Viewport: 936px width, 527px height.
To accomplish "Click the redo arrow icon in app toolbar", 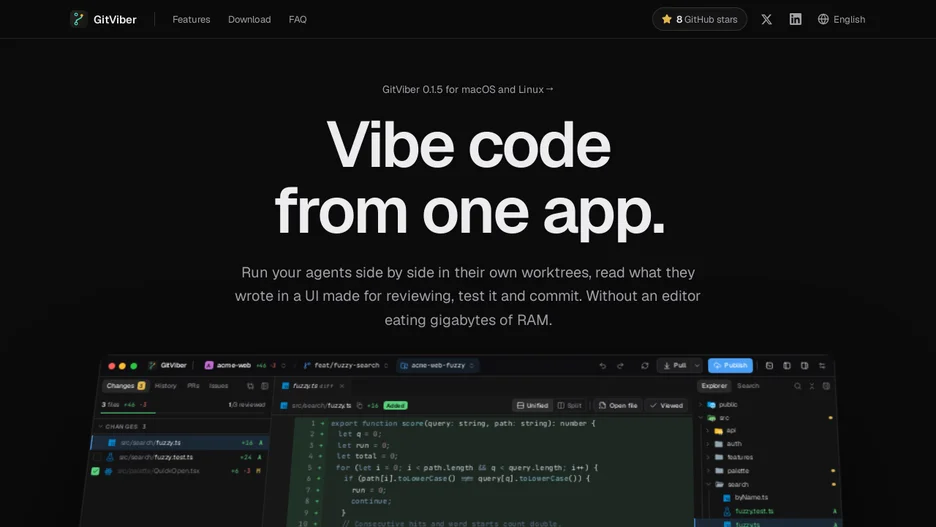I will (620, 366).
